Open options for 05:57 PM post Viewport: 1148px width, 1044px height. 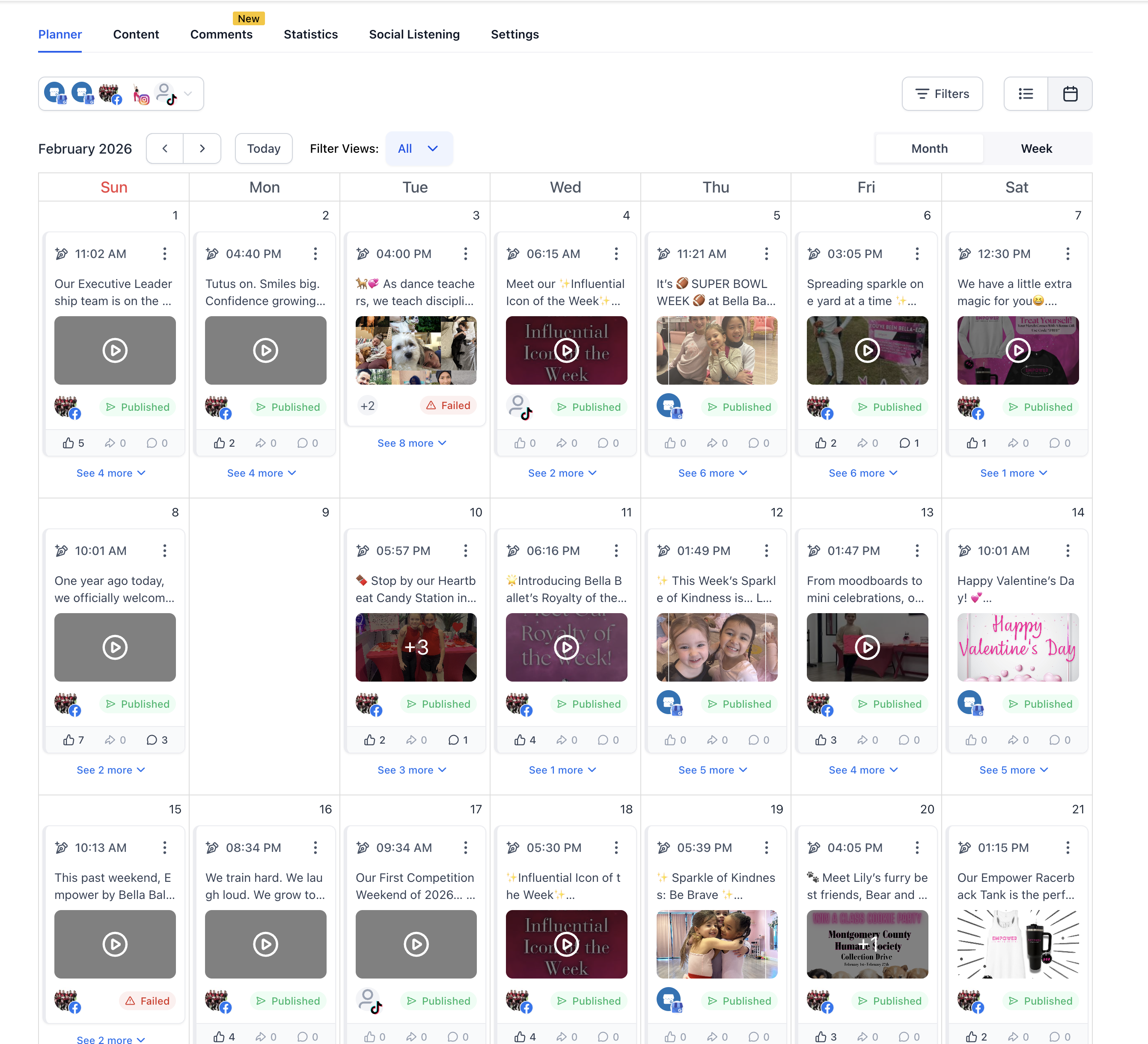tap(465, 551)
